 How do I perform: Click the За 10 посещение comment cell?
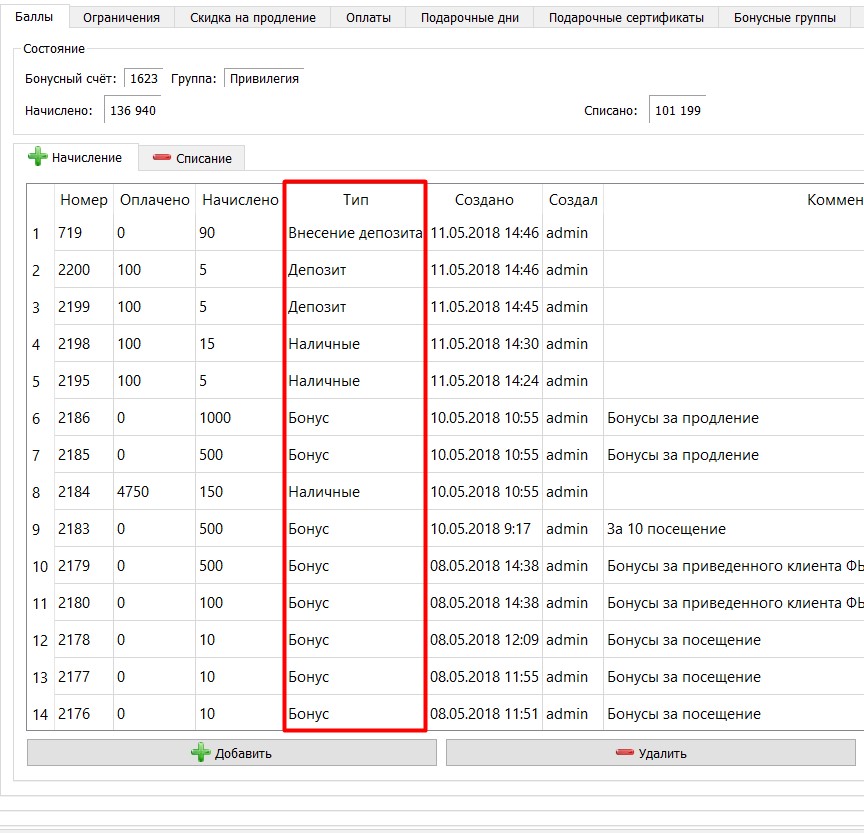point(734,528)
